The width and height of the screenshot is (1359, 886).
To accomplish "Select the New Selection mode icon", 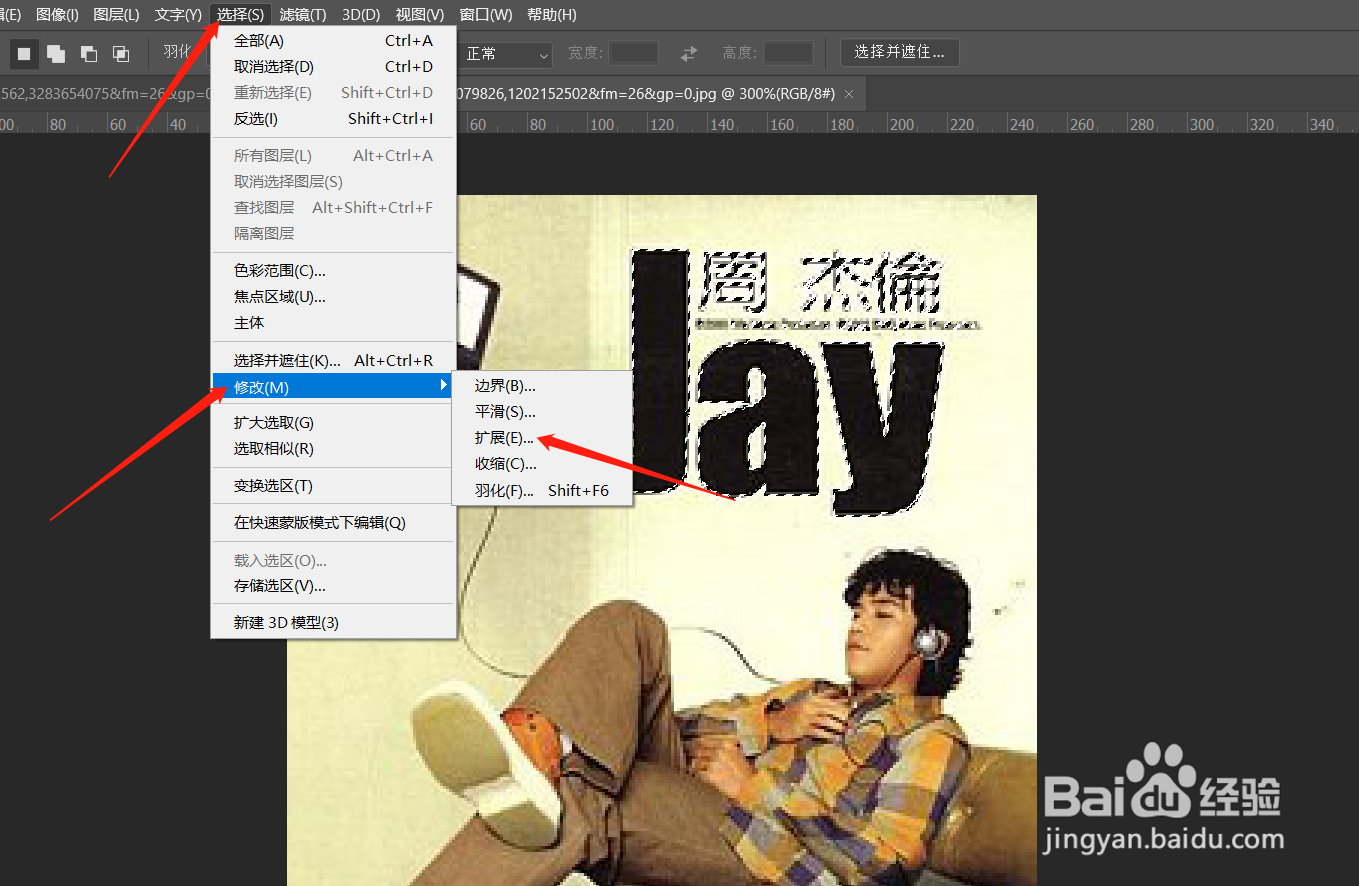I will coord(24,53).
